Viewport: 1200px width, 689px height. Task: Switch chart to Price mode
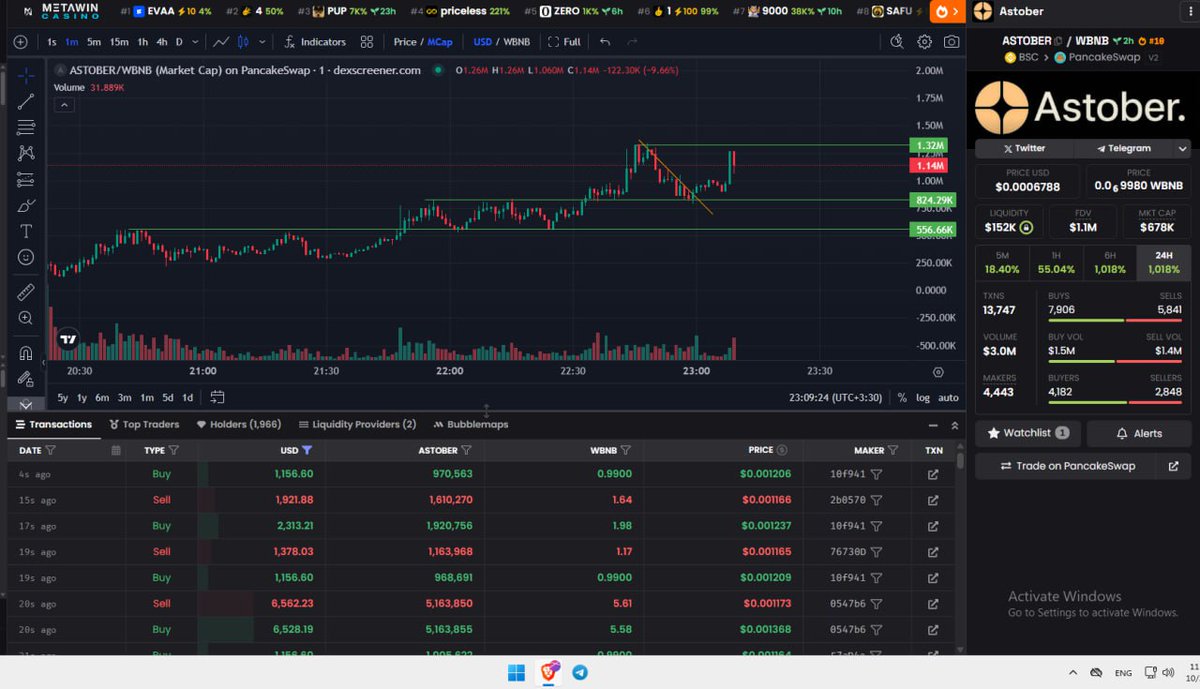(405, 42)
